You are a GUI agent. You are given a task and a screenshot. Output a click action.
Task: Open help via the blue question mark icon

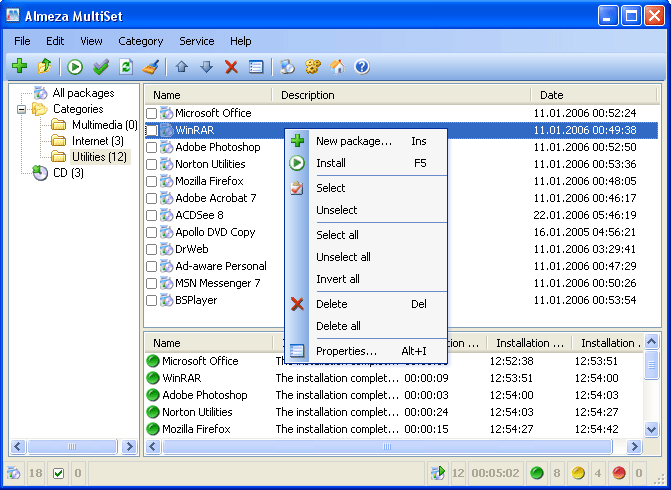click(362, 67)
